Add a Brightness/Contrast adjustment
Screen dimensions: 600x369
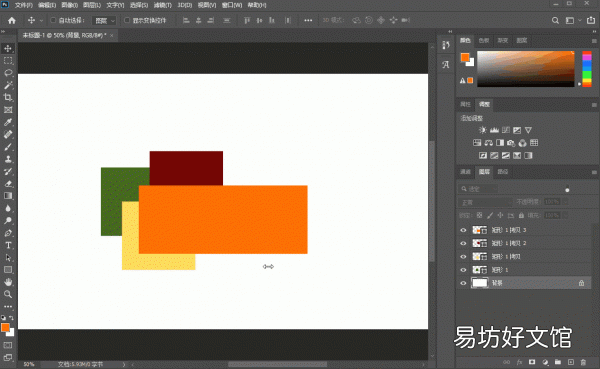483,130
